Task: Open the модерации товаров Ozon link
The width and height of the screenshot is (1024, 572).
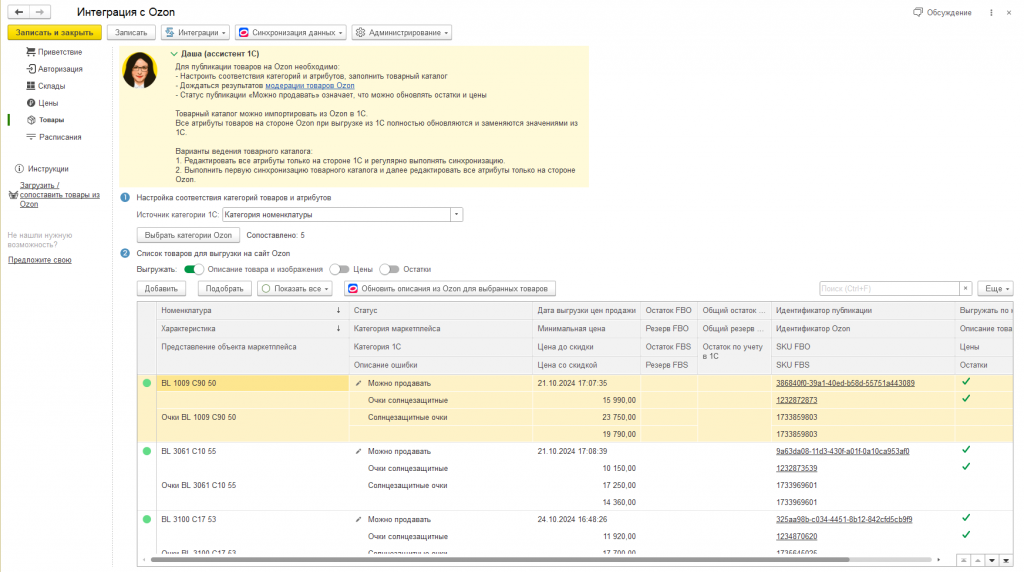Action: tap(310, 86)
